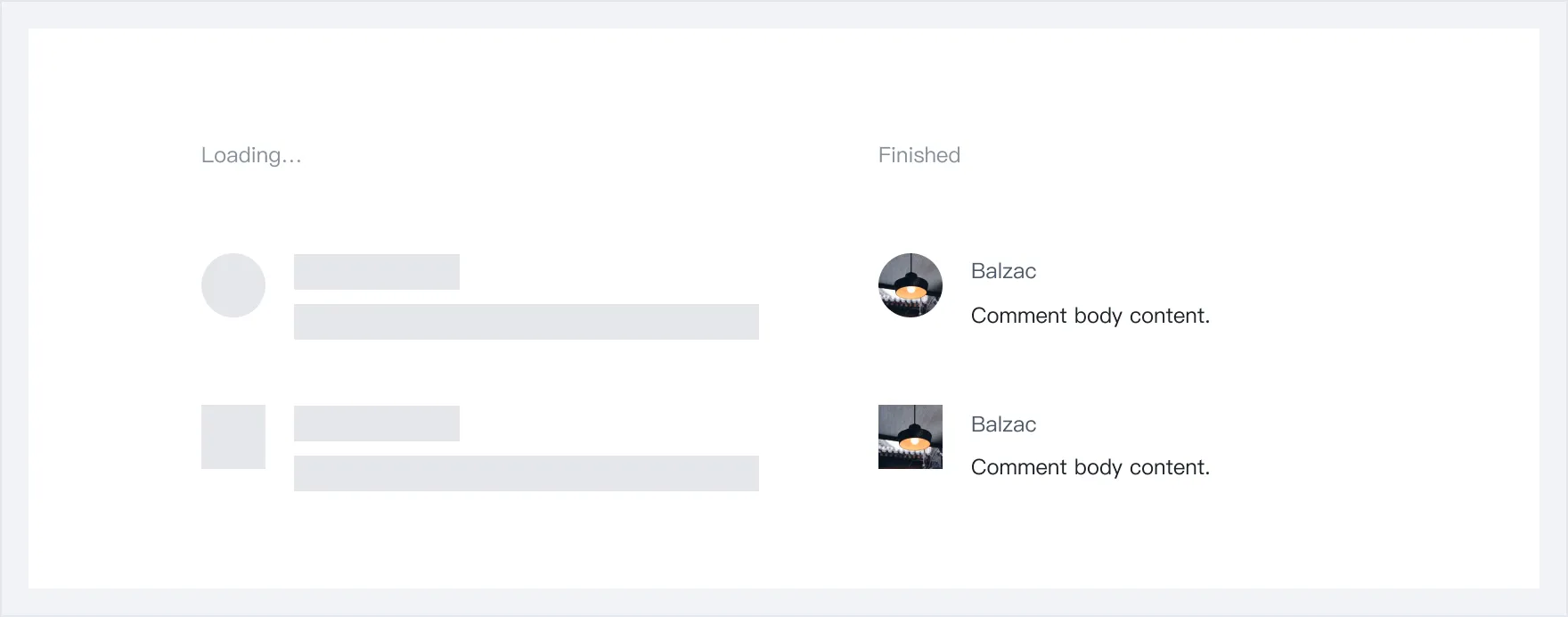Click the circular lamp avatar photo
Screen dimensions: 1568x617
910,284
